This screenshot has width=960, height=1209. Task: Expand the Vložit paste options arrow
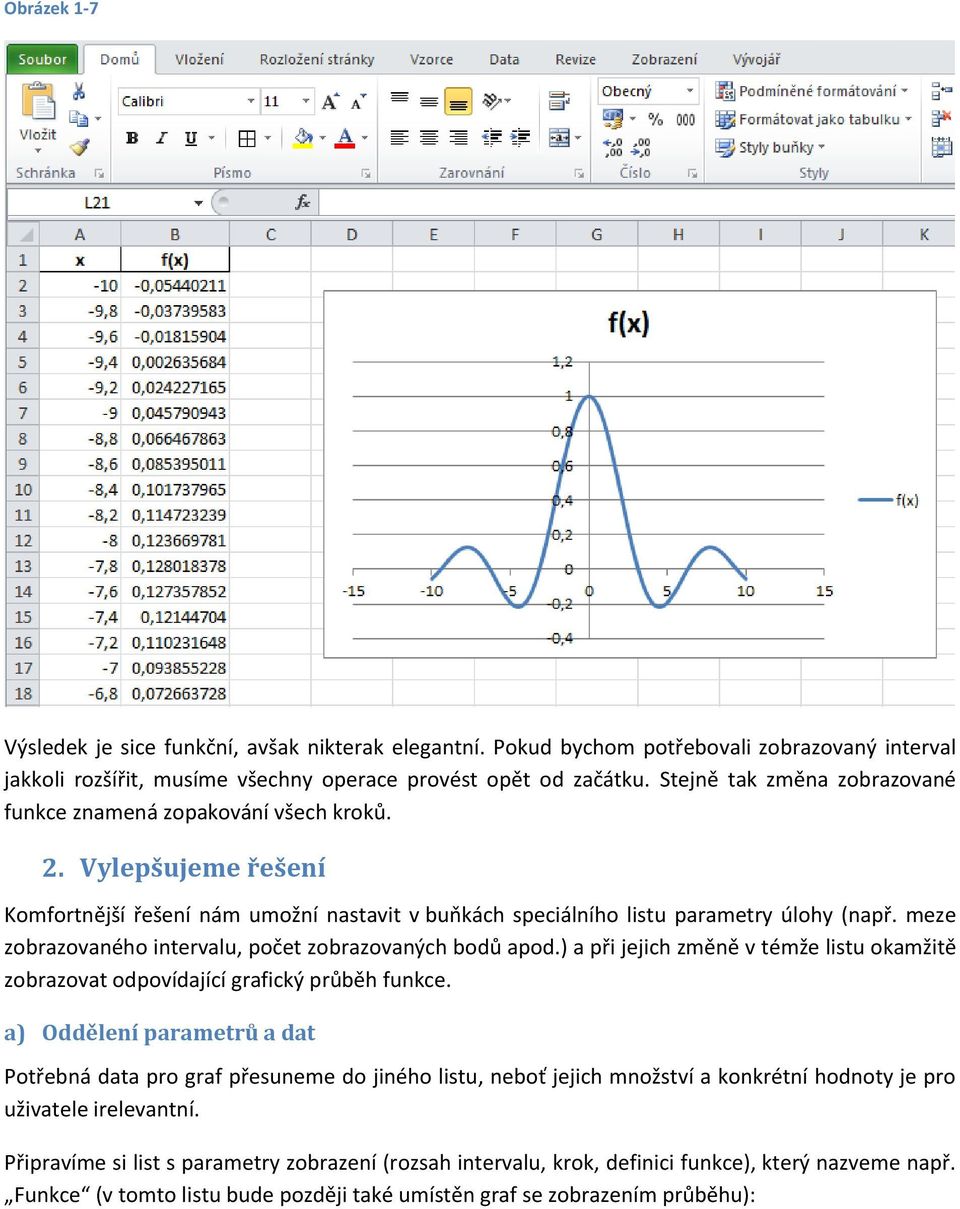coord(38,151)
